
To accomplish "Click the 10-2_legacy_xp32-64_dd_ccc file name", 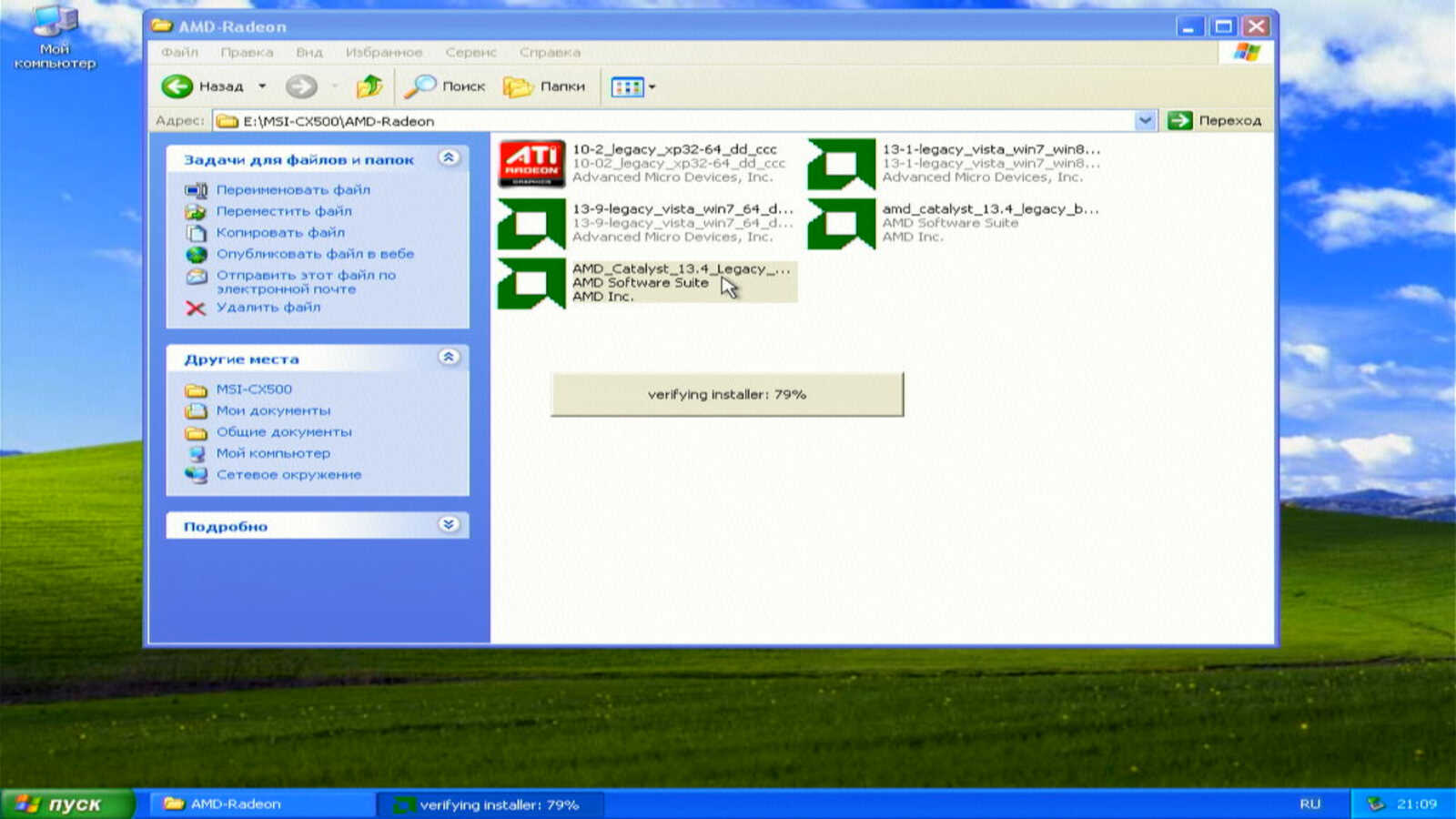I will point(674,149).
